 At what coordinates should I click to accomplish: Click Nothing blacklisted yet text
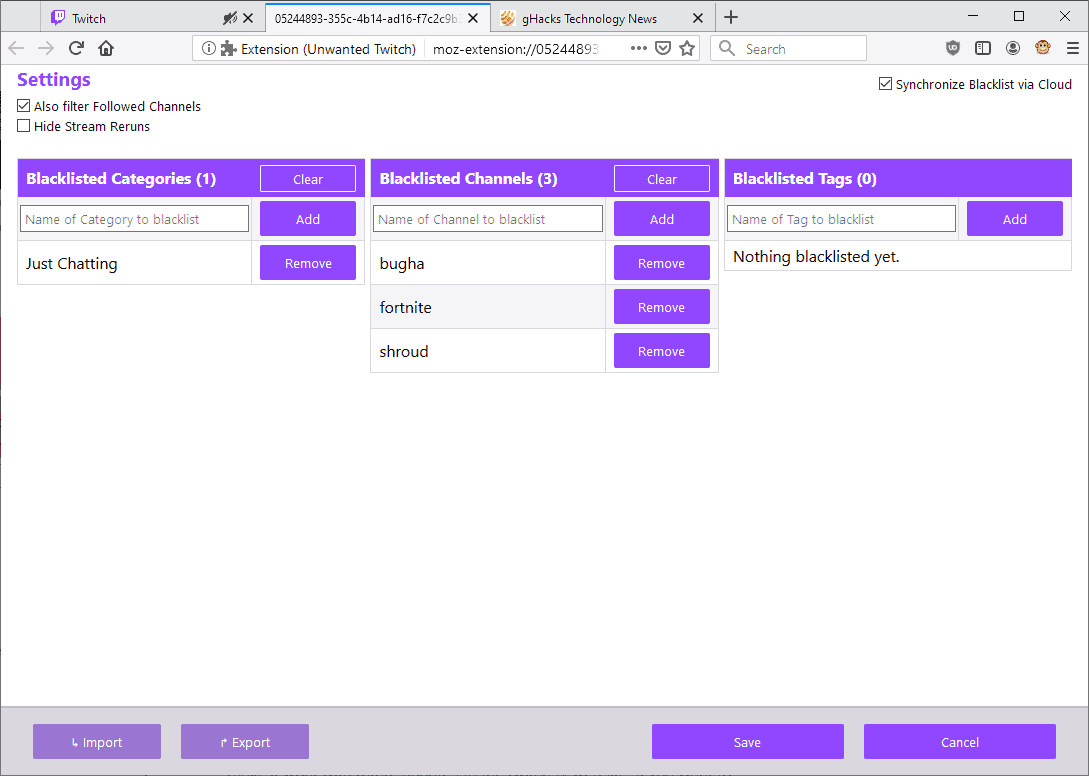point(816,256)
